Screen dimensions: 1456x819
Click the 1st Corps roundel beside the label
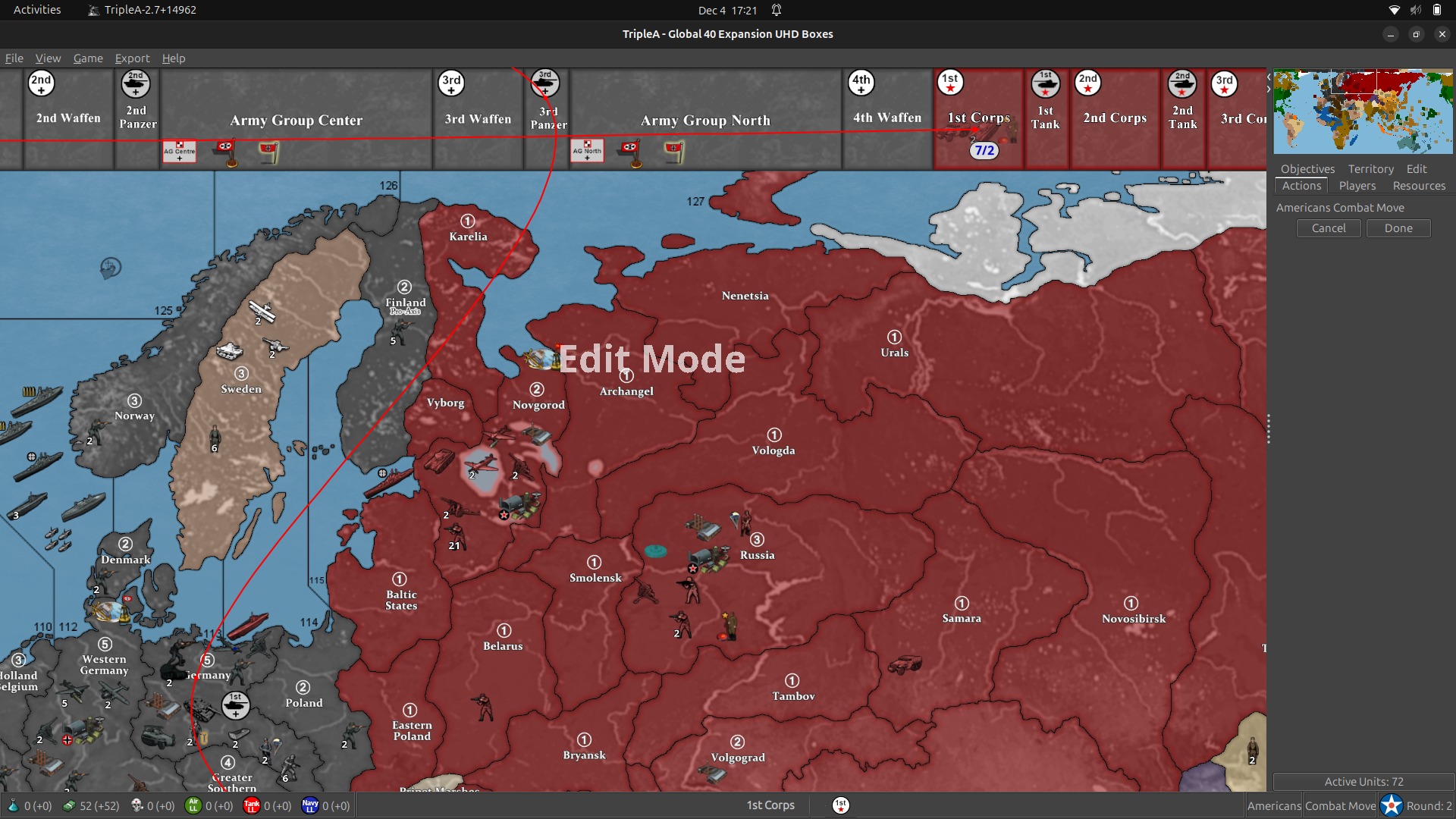pos(839,805)
